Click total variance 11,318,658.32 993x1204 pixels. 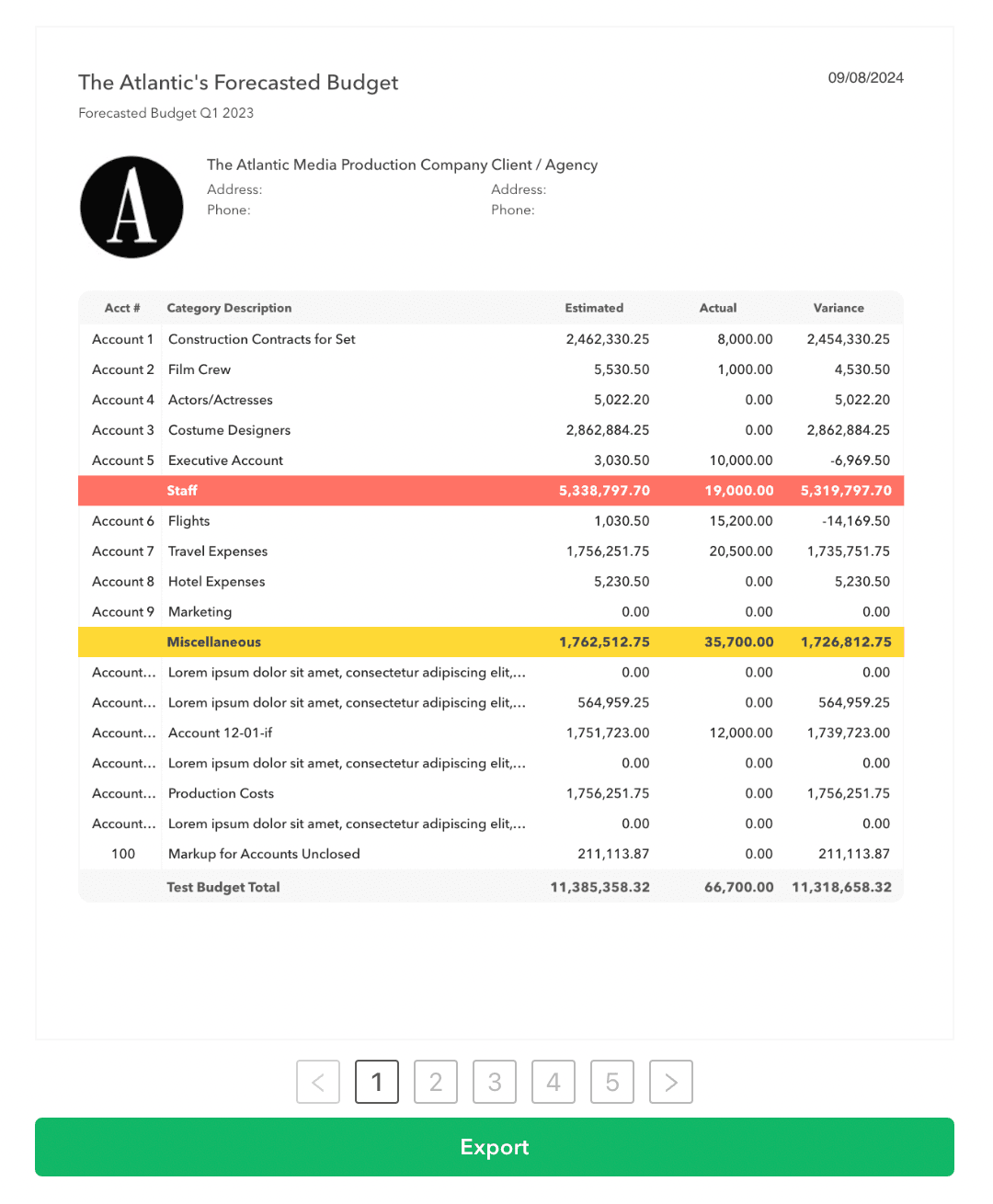tap(841, 888)
